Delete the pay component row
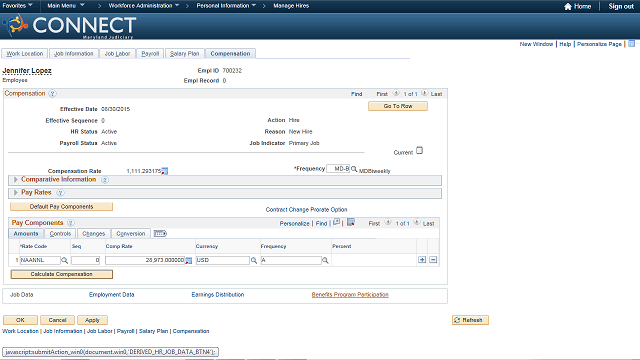Image resolution: width=640 pixels, height=360 pixels. 433,260
